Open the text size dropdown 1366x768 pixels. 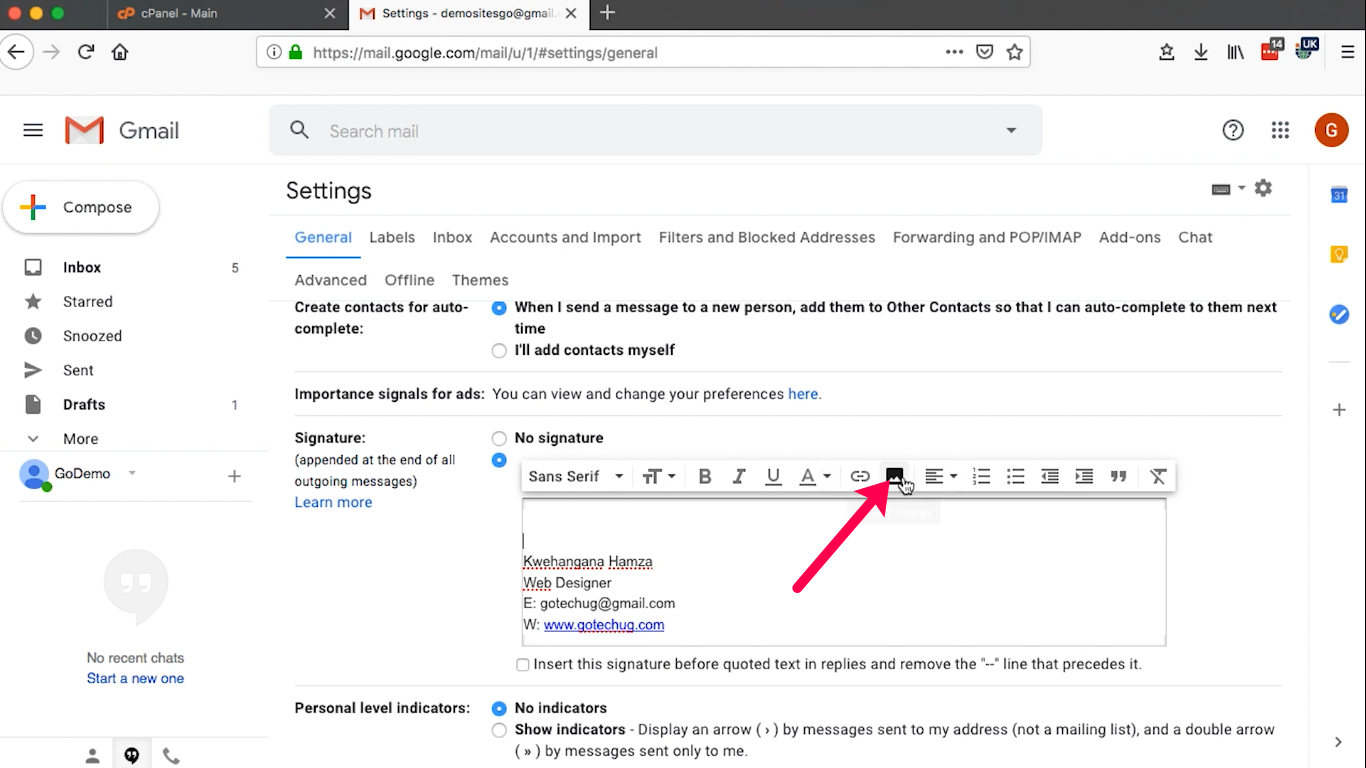[659, 476]
